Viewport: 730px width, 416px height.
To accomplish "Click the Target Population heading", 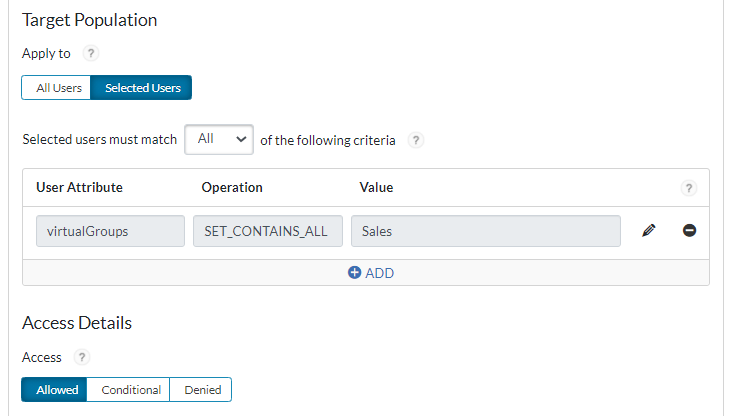I will point(89,19).
